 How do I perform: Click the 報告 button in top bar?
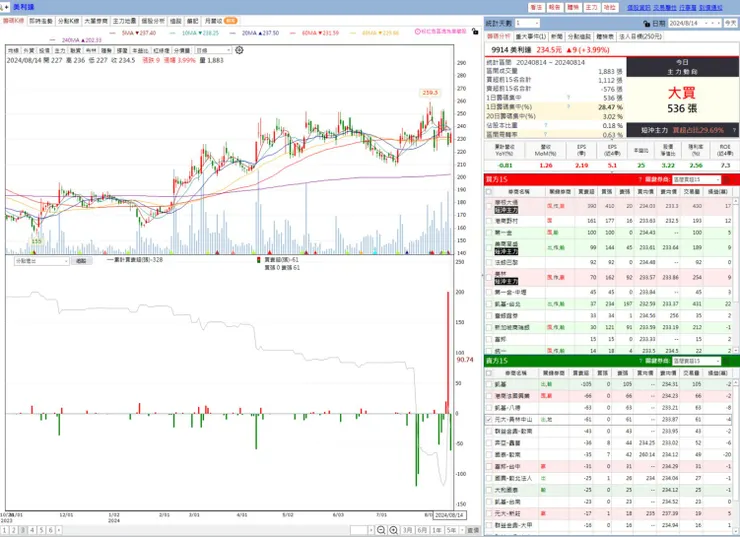pos(555,8)
